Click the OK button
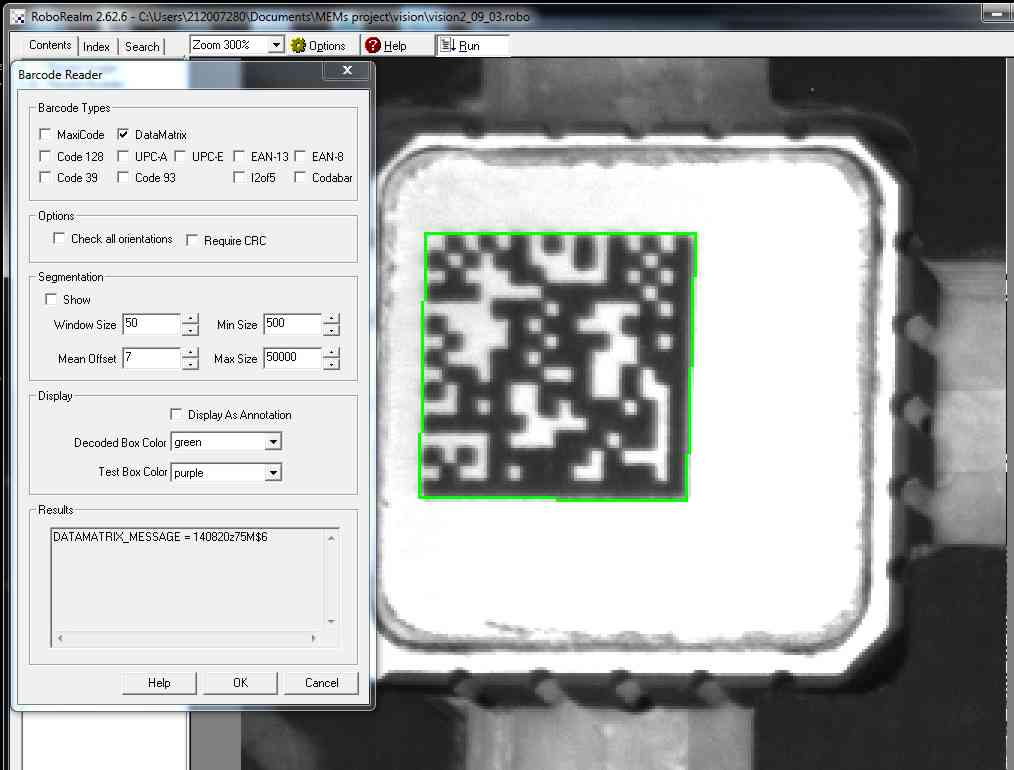This screenshot has width=1014, height=770. pyautogui.click(x=240, y=683)
